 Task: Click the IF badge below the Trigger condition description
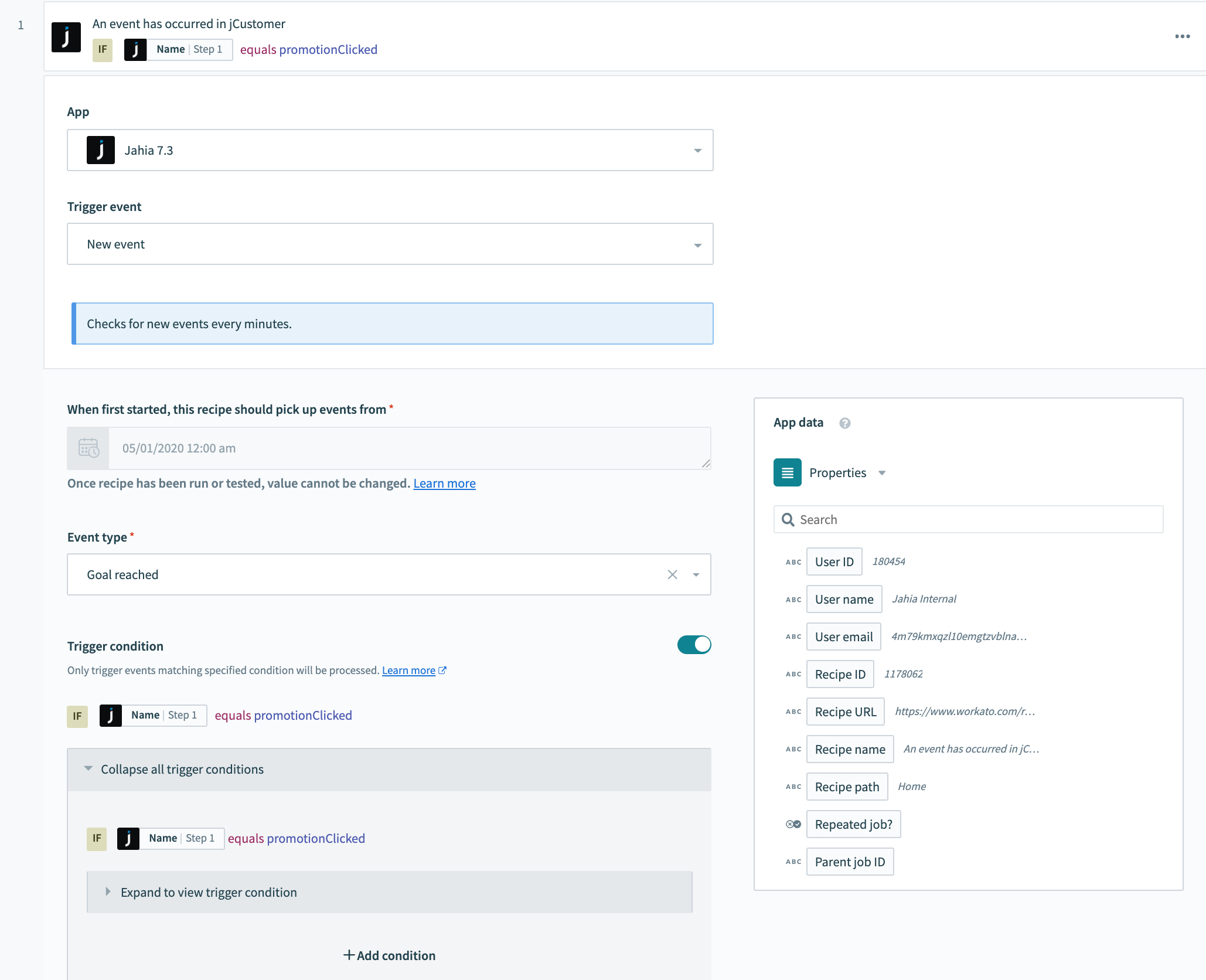pyautogui.click(x=77, y=716)
